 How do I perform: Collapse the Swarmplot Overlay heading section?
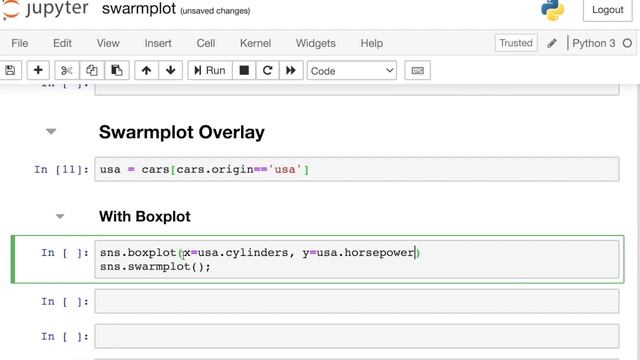click(51, 131)
